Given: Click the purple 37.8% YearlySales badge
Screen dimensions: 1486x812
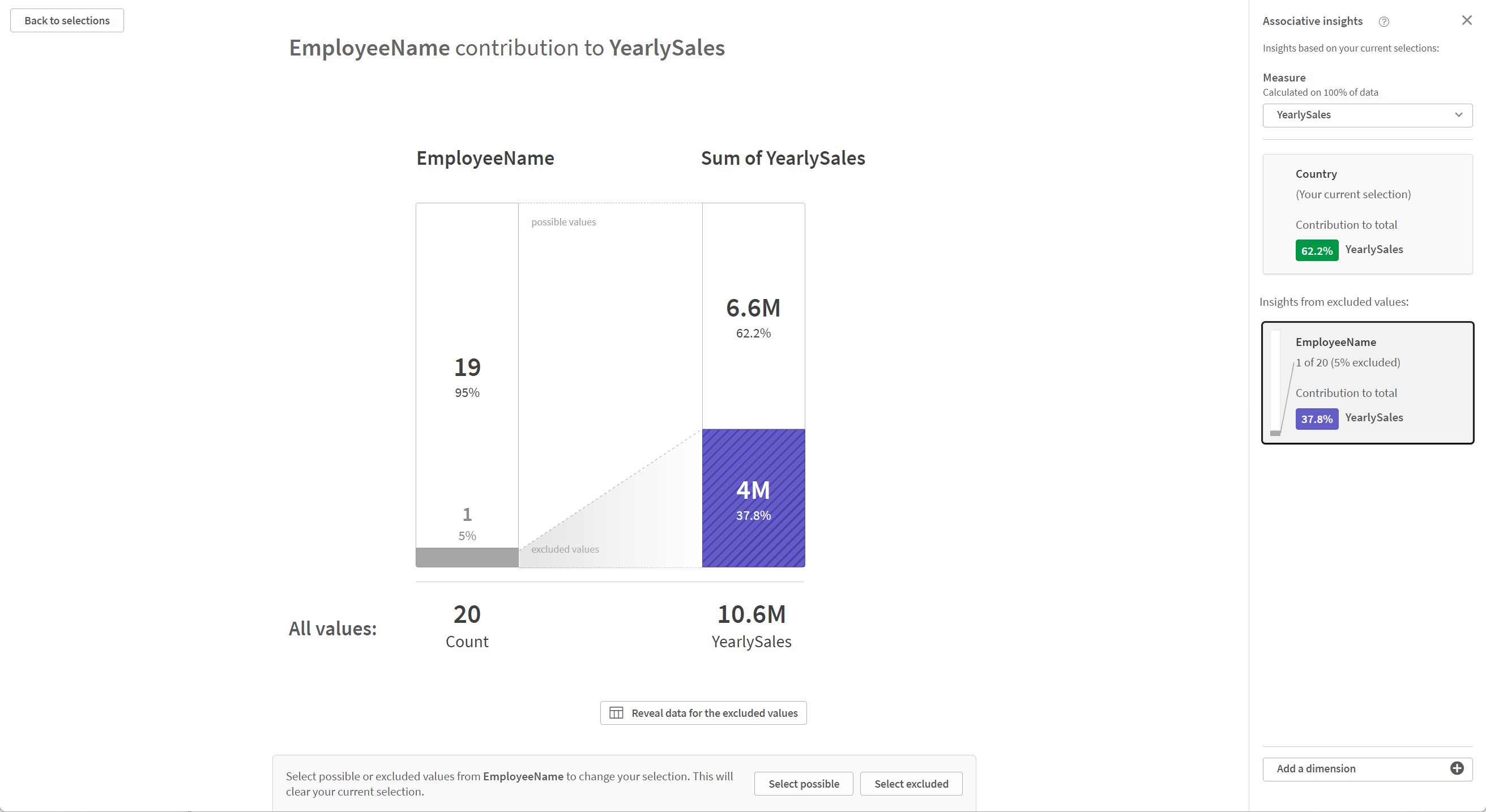Looking at the screenshot, I should (x=1317, y=418).
